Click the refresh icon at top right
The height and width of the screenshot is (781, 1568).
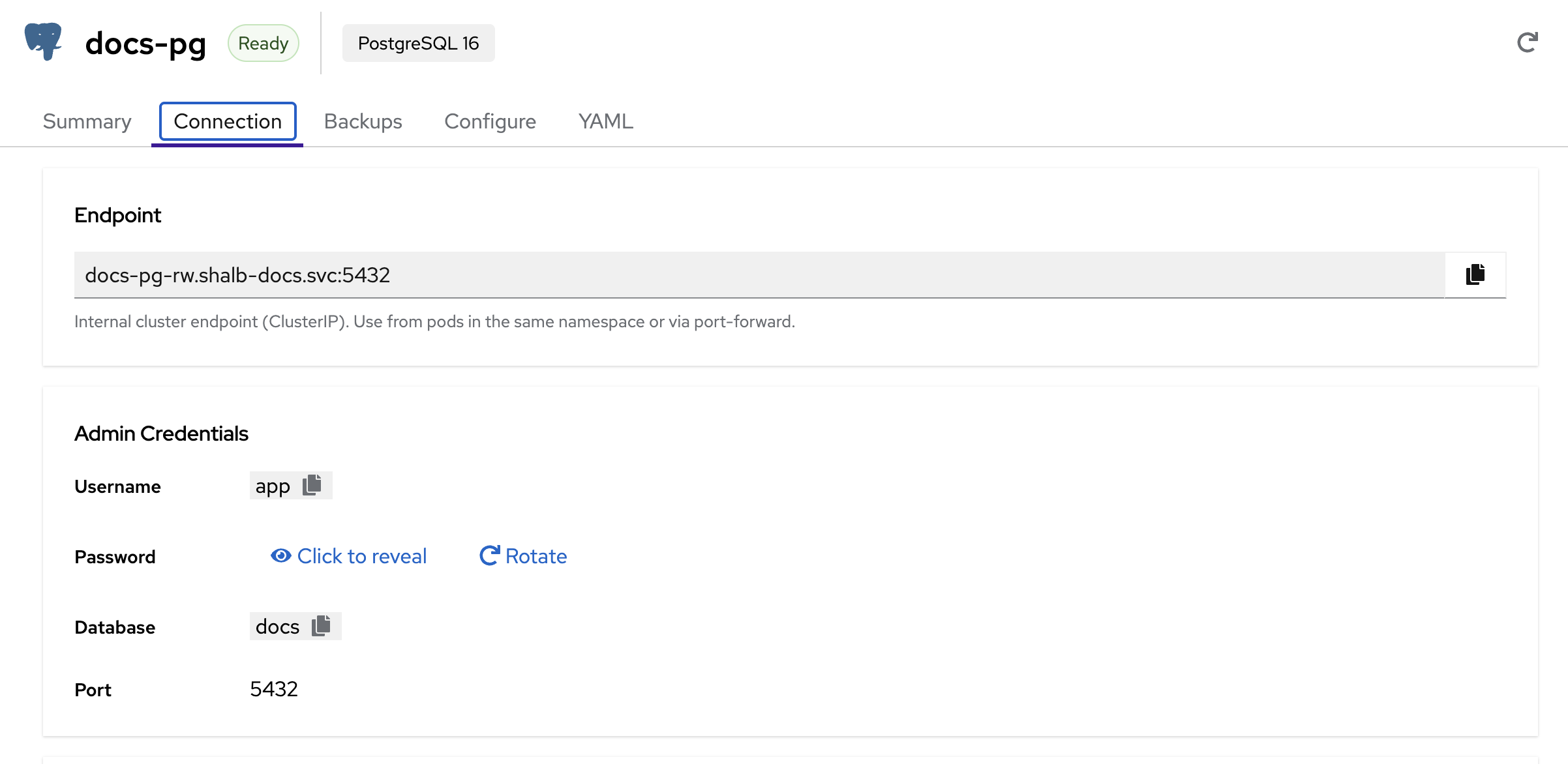1527,43
